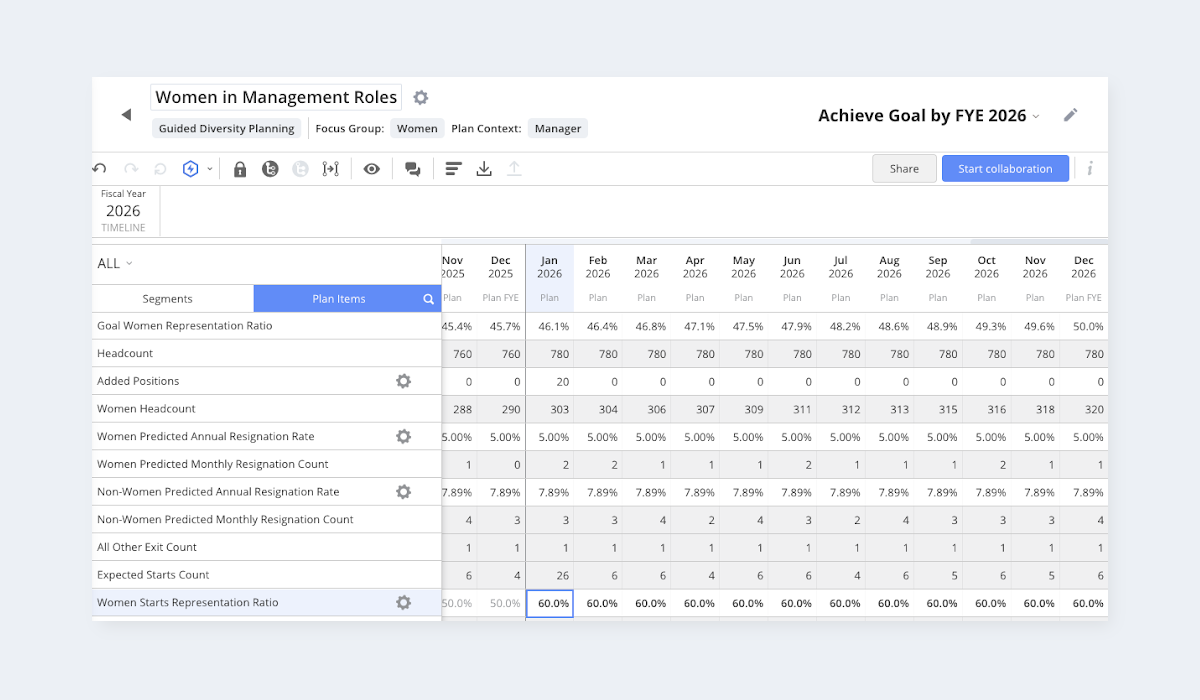Switch to the Segments tab
The width and height of the screenshot is (1200, 700).
(x=167, y=299)
